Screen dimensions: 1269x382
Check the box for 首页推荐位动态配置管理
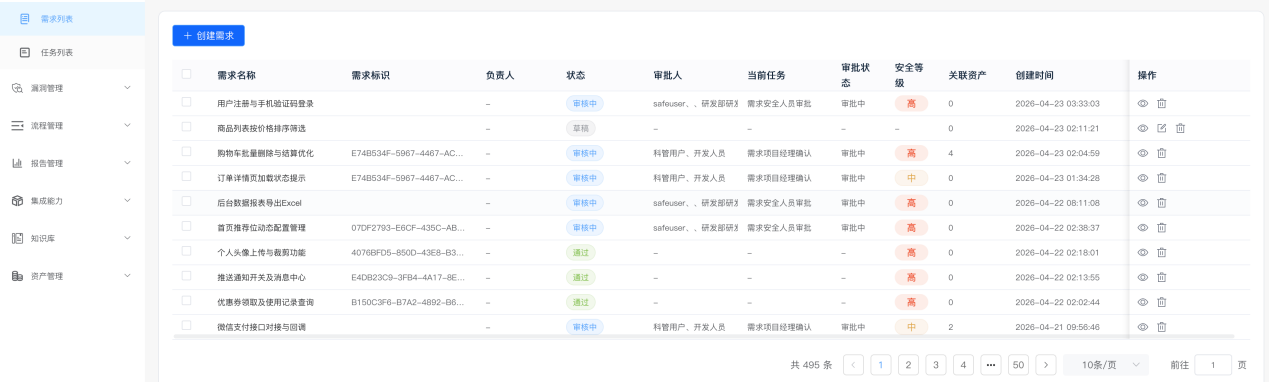pyautogui.click(x=186, y=226)
